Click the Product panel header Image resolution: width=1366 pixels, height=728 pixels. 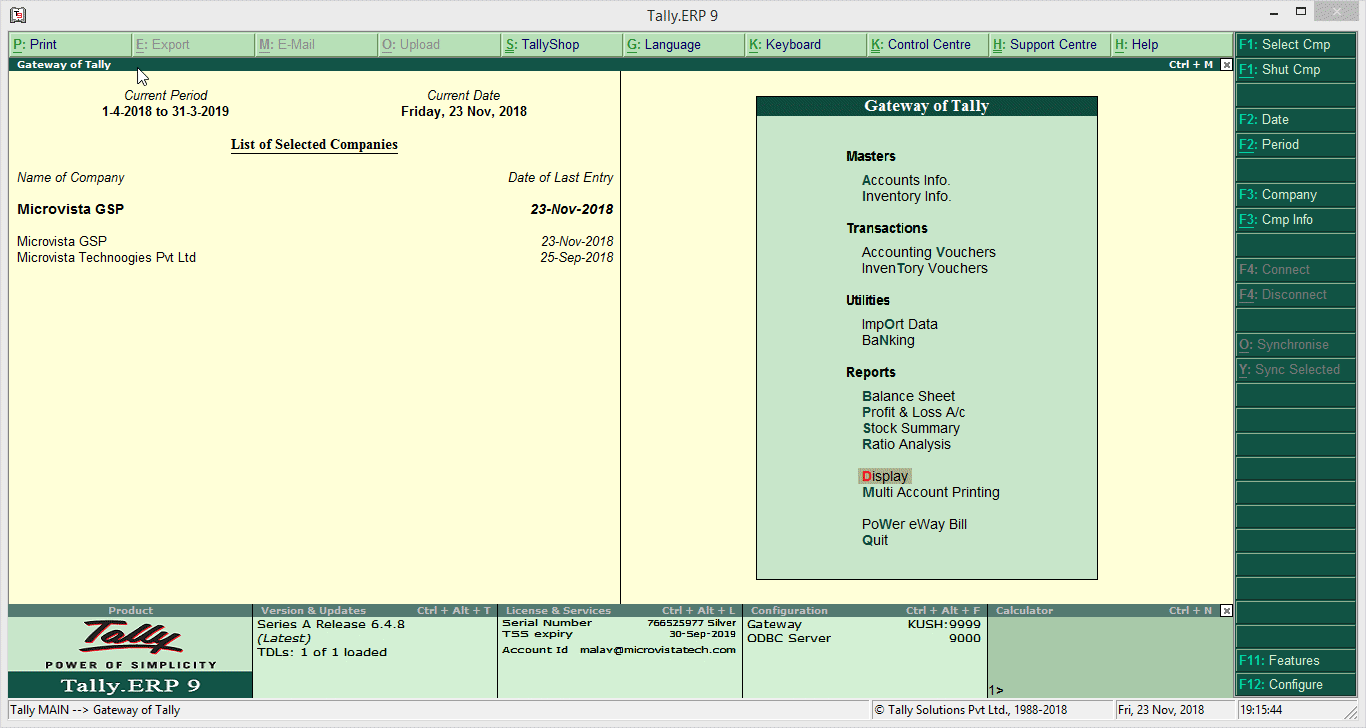tap(131, 610)
